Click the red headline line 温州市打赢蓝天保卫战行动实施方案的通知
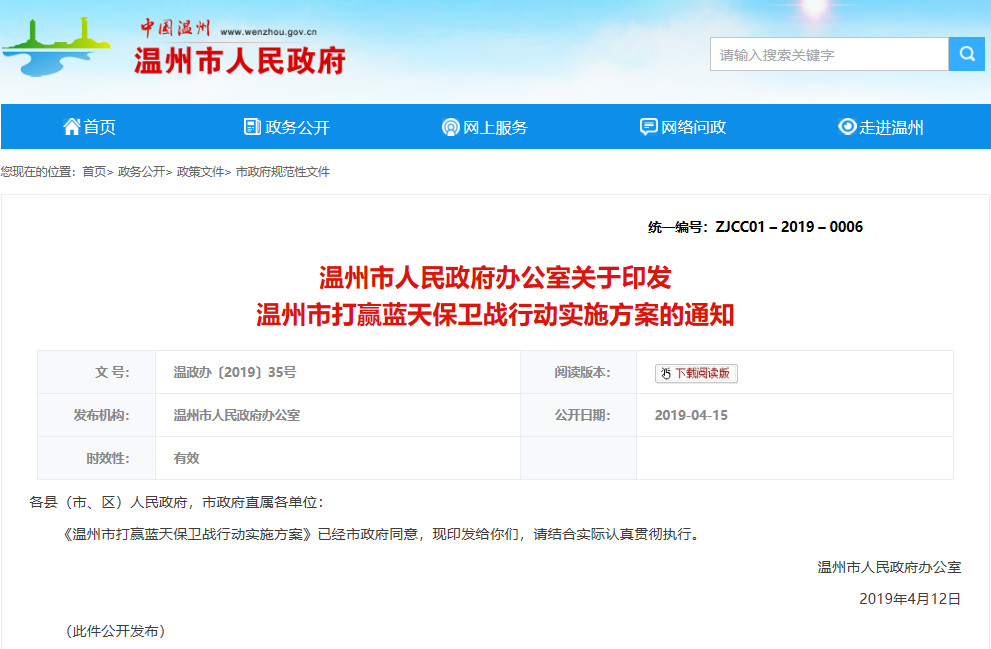 point(495,314)
